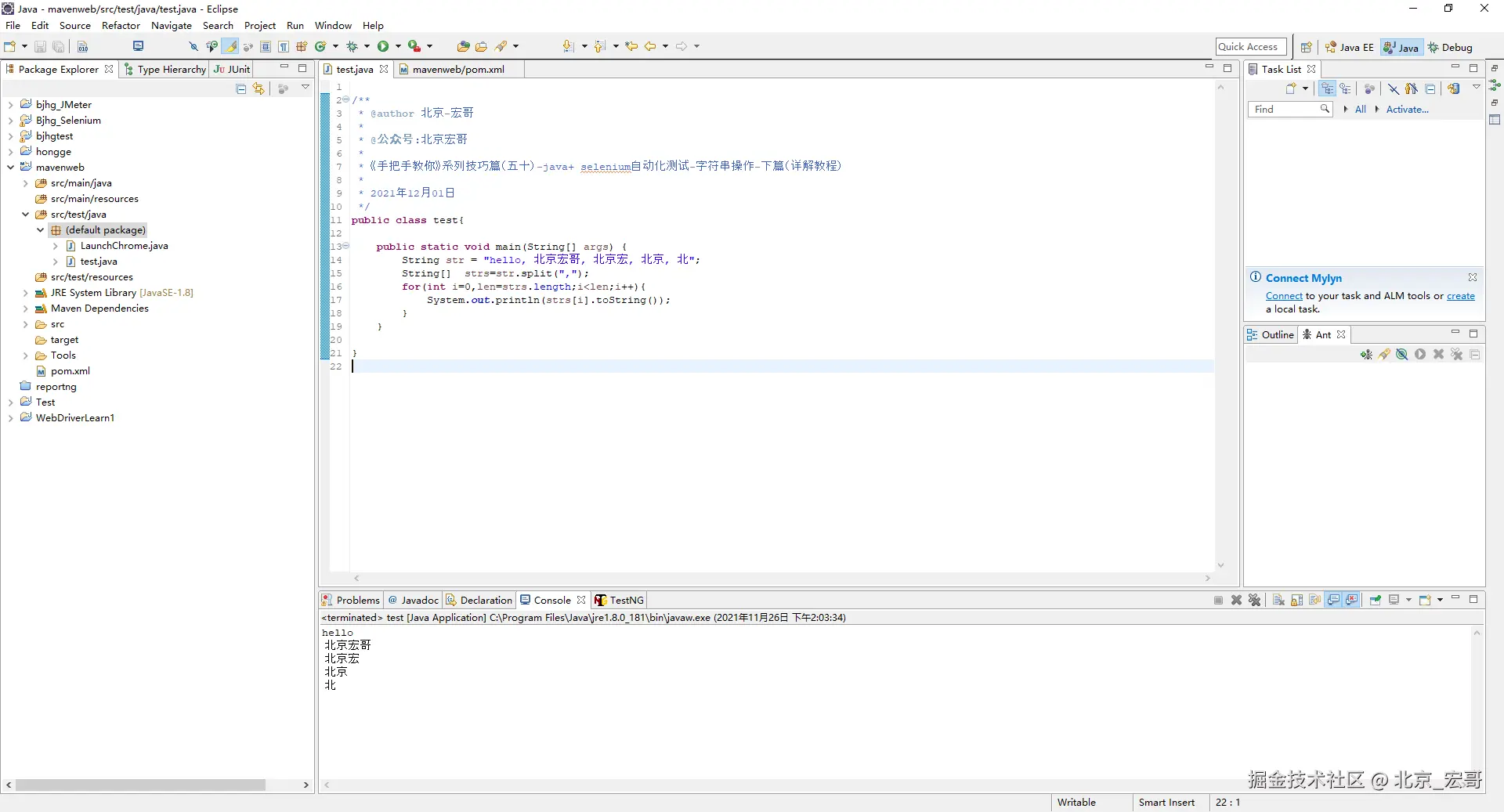This screenshot has height=812, width=1504.
Task: Click Collapse All icon in Package Explorer
Action: point(241,89)
